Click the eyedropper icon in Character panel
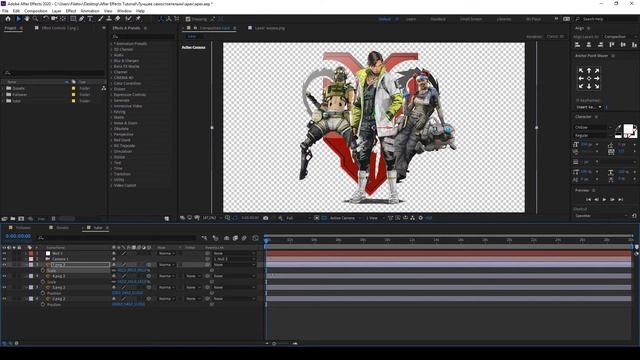 [x=618, y=128]
